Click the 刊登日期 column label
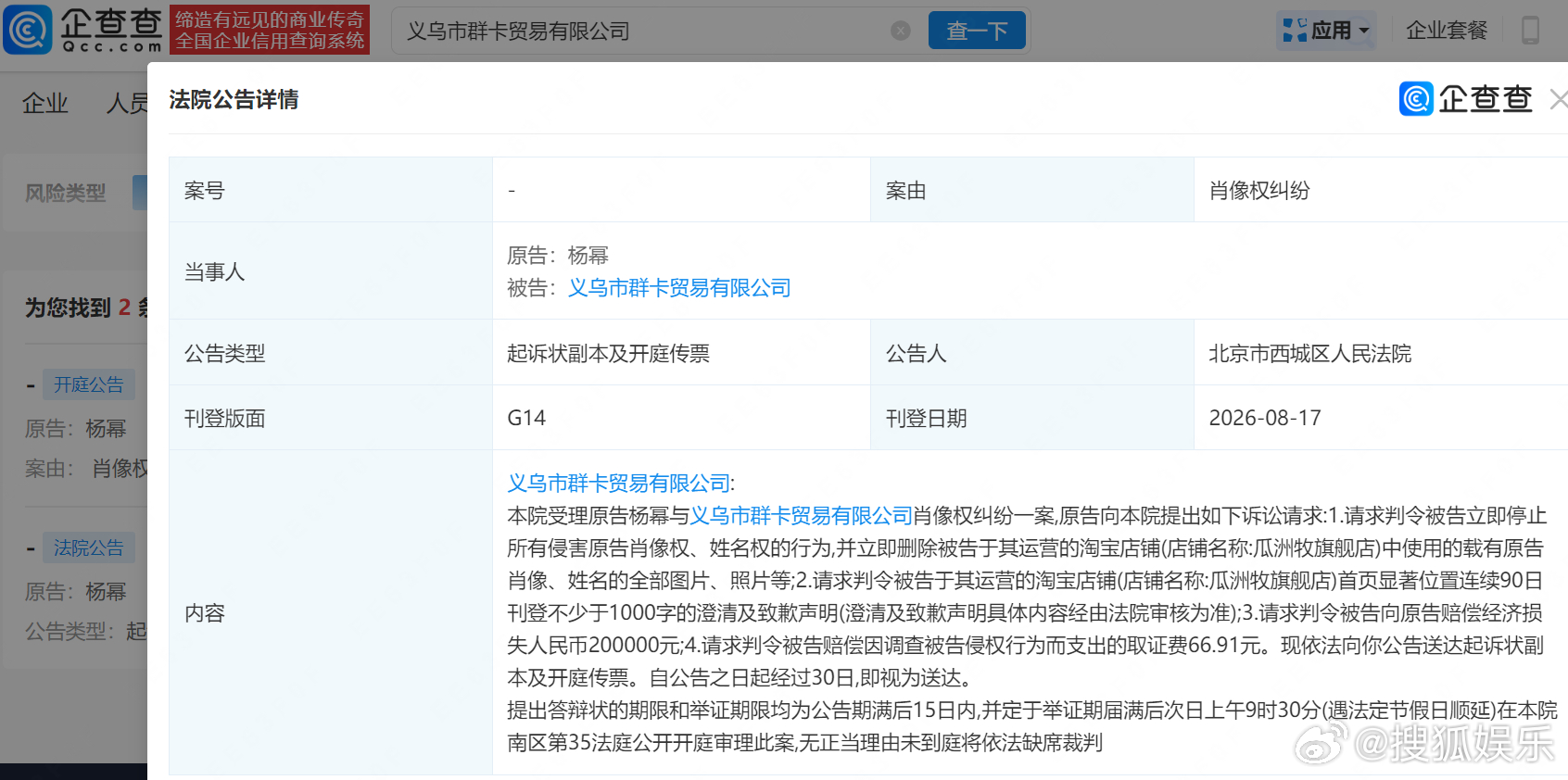The image size is (1568, 780). tap(927, 418)
